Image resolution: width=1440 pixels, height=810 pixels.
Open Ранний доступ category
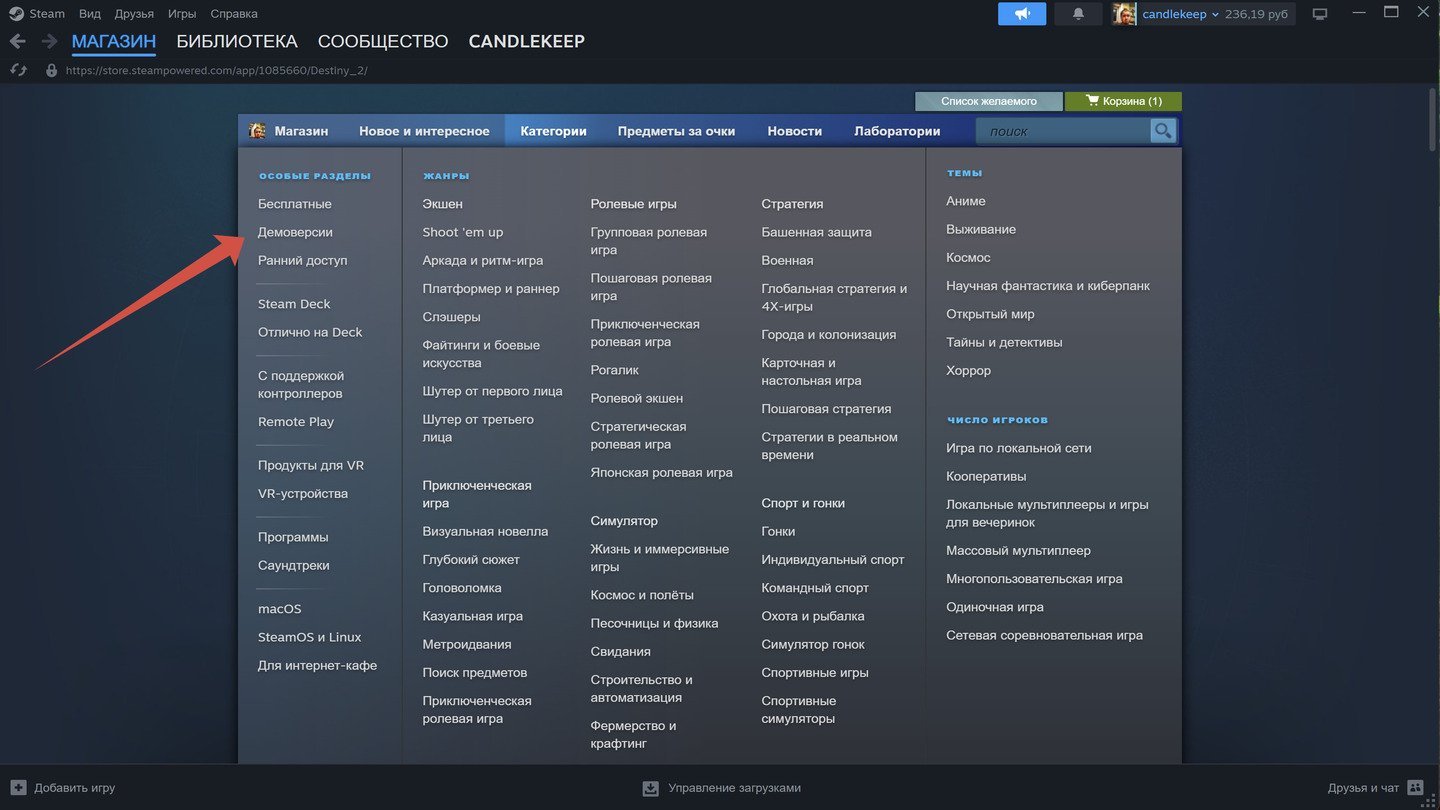303,260
